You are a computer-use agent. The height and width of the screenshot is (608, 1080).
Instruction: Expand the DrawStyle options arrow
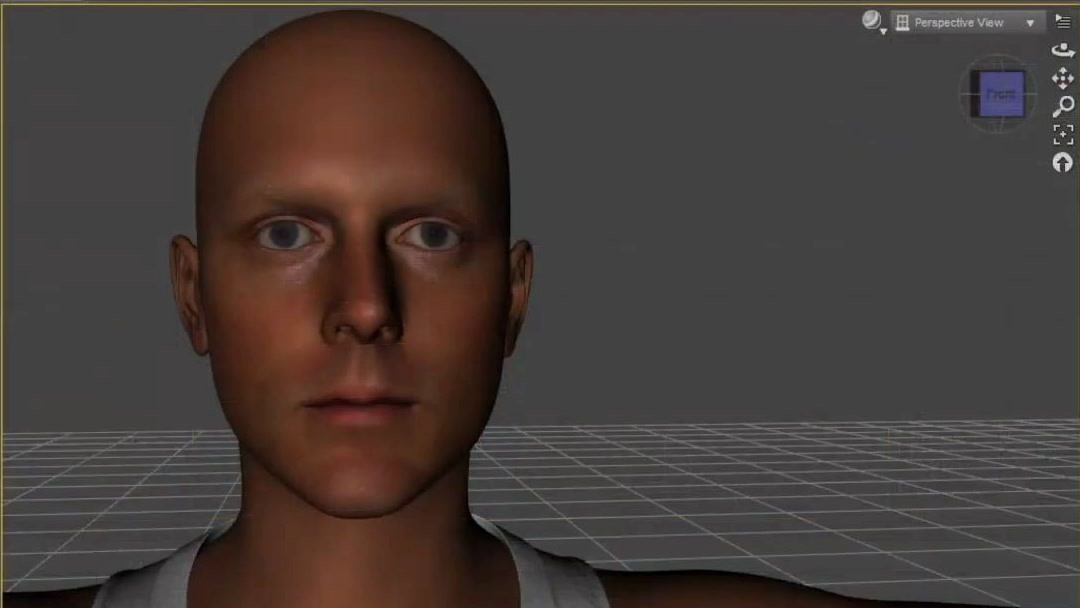883,30
